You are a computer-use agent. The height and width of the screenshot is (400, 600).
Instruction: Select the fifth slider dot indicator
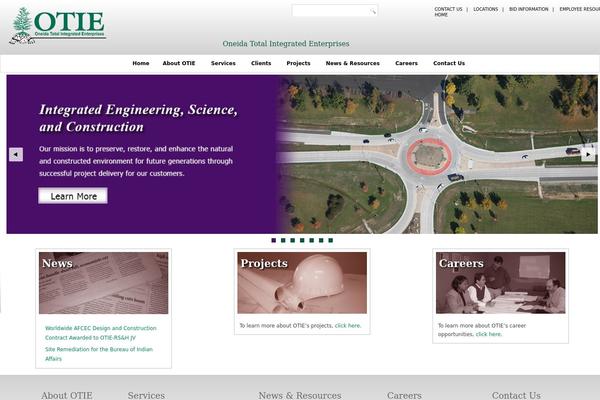[311, 240]
